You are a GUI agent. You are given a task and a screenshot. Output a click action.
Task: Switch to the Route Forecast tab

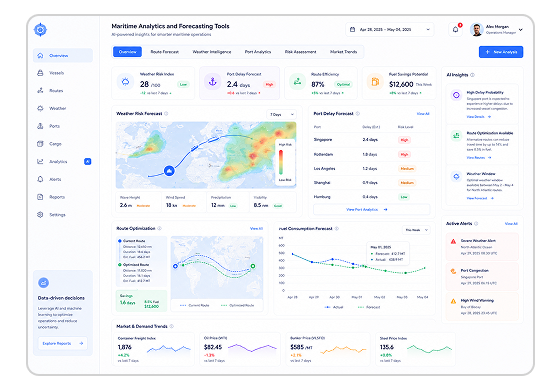tap(165, 52)
